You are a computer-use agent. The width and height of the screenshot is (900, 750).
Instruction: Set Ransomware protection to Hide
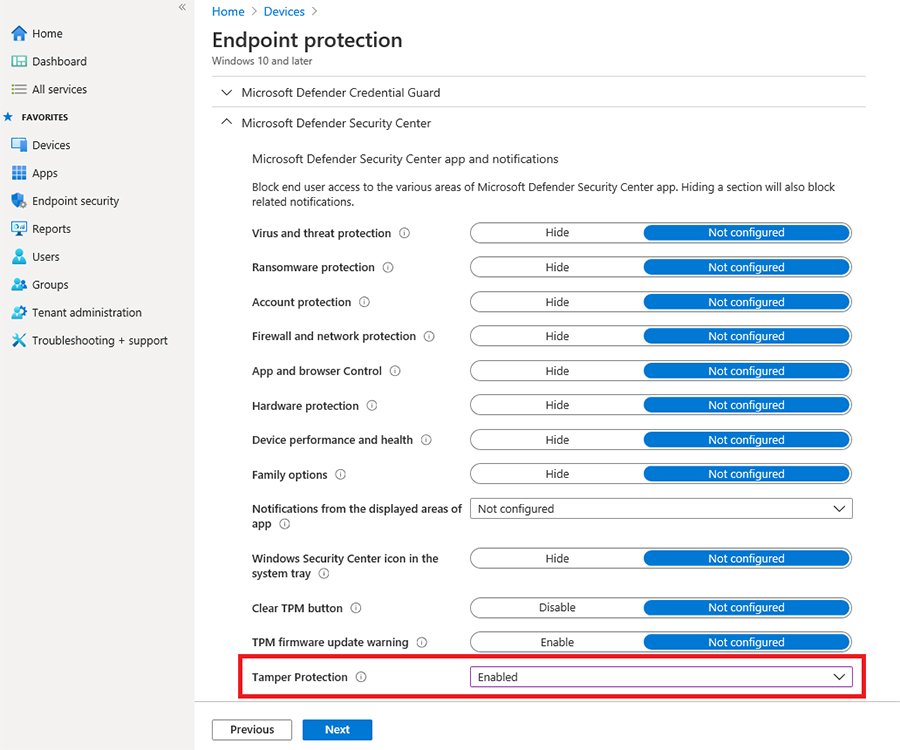coord(557,267)
